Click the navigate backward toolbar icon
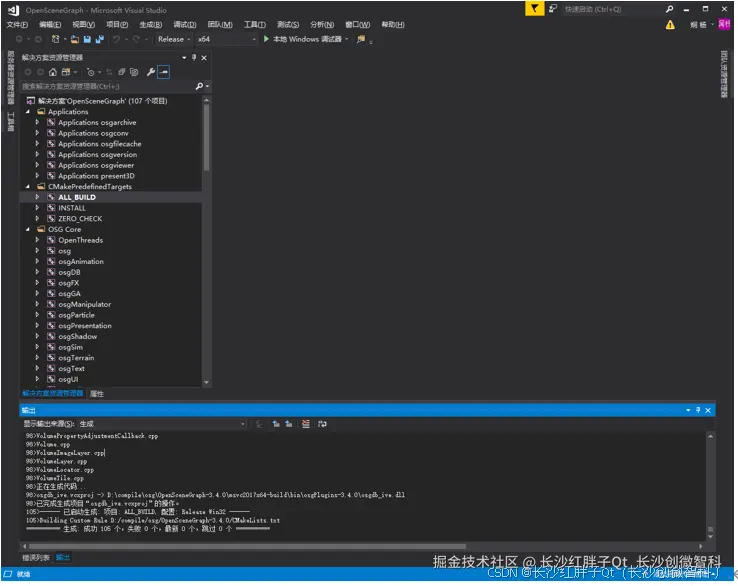This screenshot has width=738, height=586. [19, 39]
